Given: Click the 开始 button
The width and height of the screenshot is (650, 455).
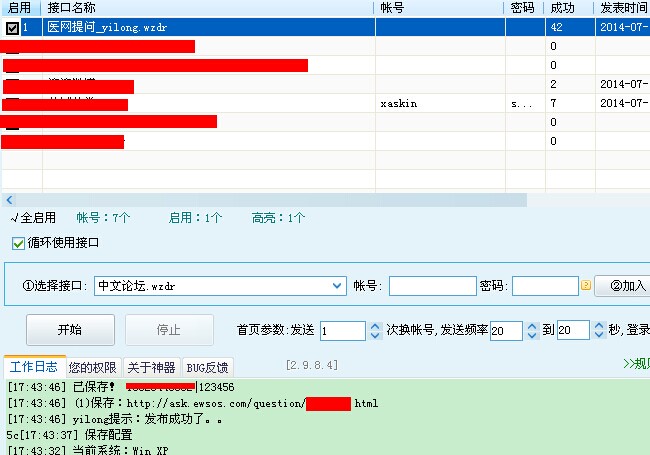Looking at the screenshot, I should [70, 330].
